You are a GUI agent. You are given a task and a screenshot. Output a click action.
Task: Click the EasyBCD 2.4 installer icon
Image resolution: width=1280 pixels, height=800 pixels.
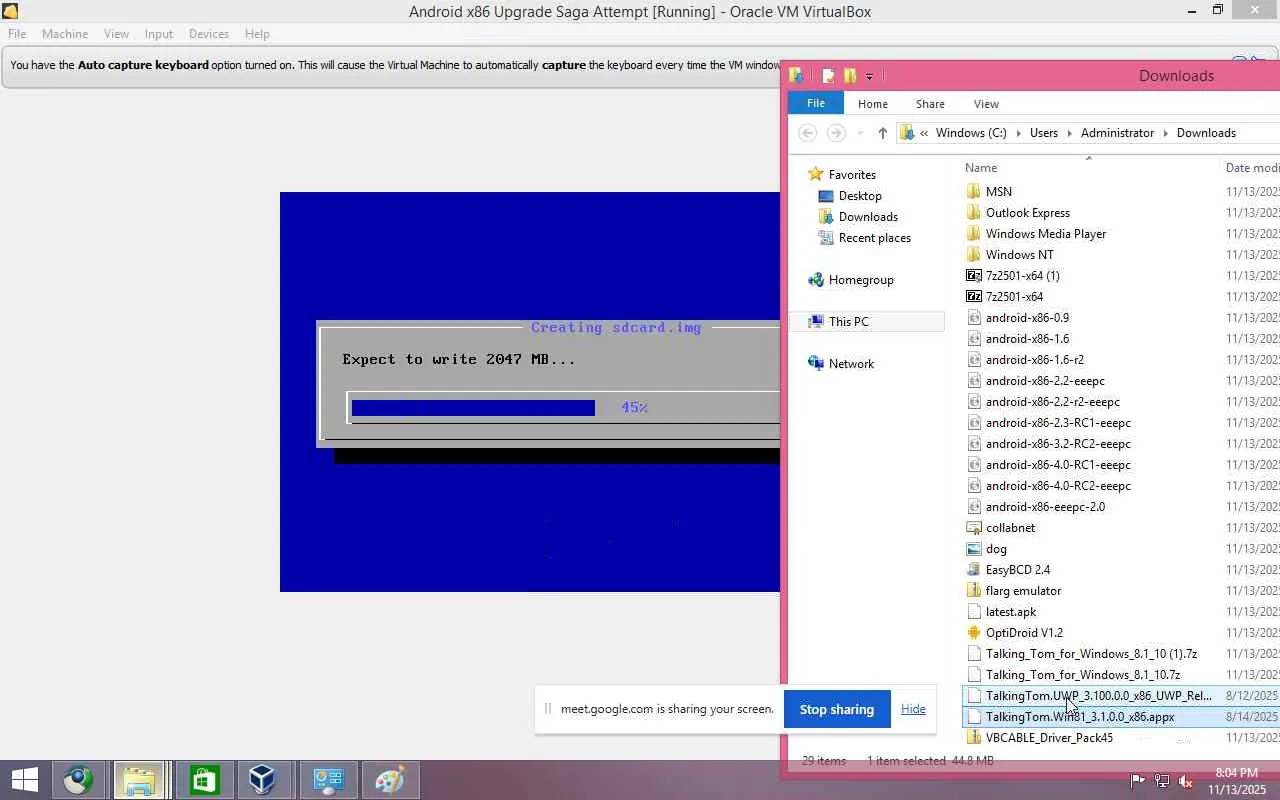pos(974,569)
